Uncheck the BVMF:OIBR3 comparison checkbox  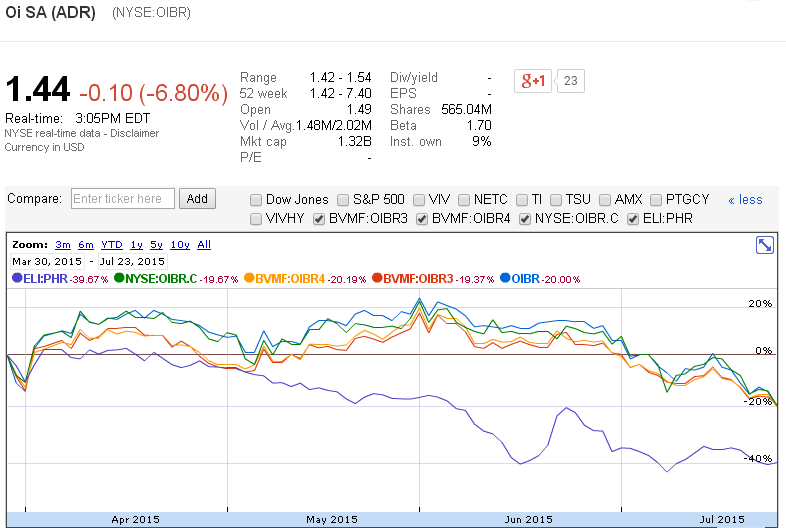(x=319, y=219)
